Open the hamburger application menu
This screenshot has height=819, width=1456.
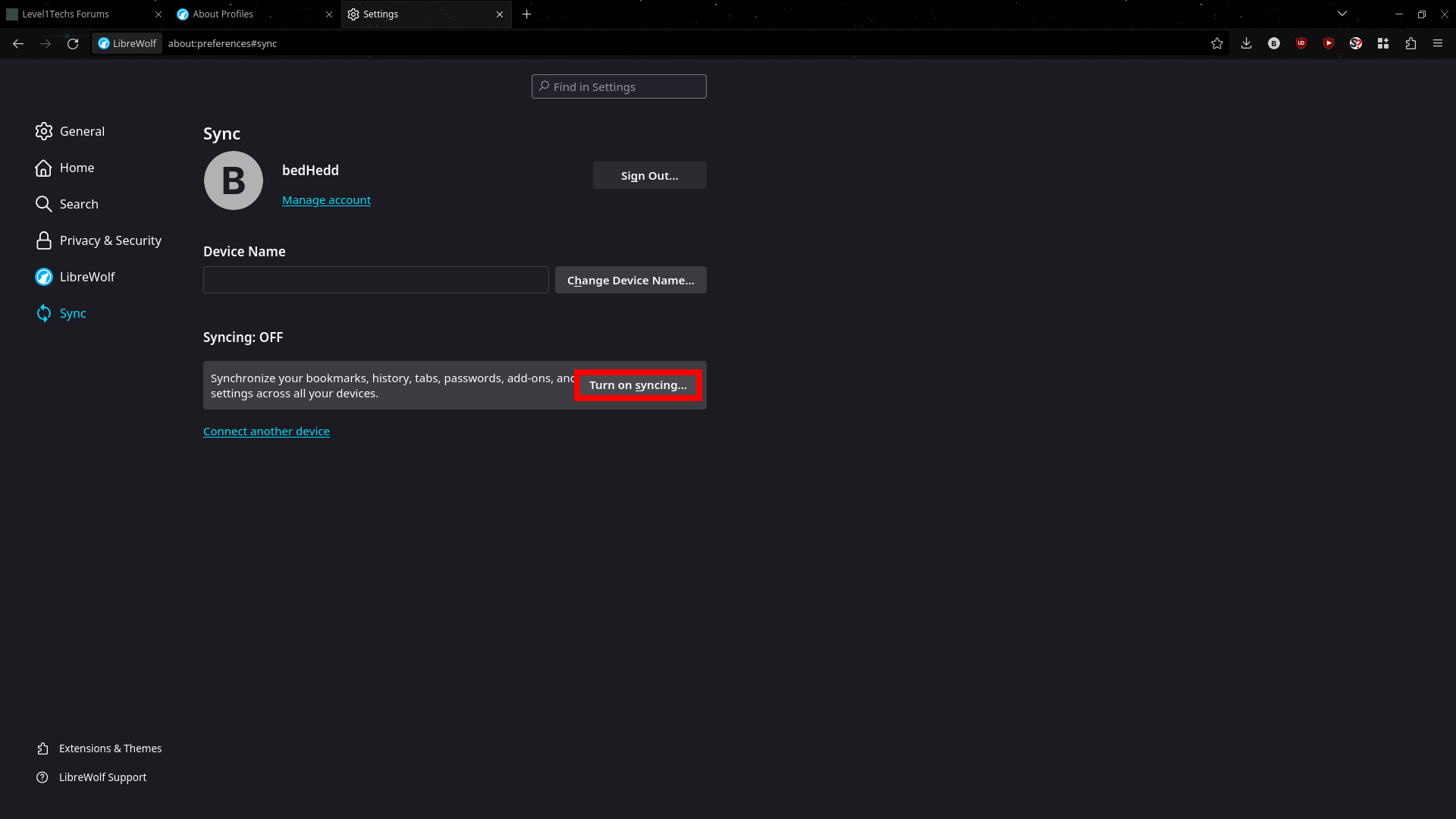1438,43
